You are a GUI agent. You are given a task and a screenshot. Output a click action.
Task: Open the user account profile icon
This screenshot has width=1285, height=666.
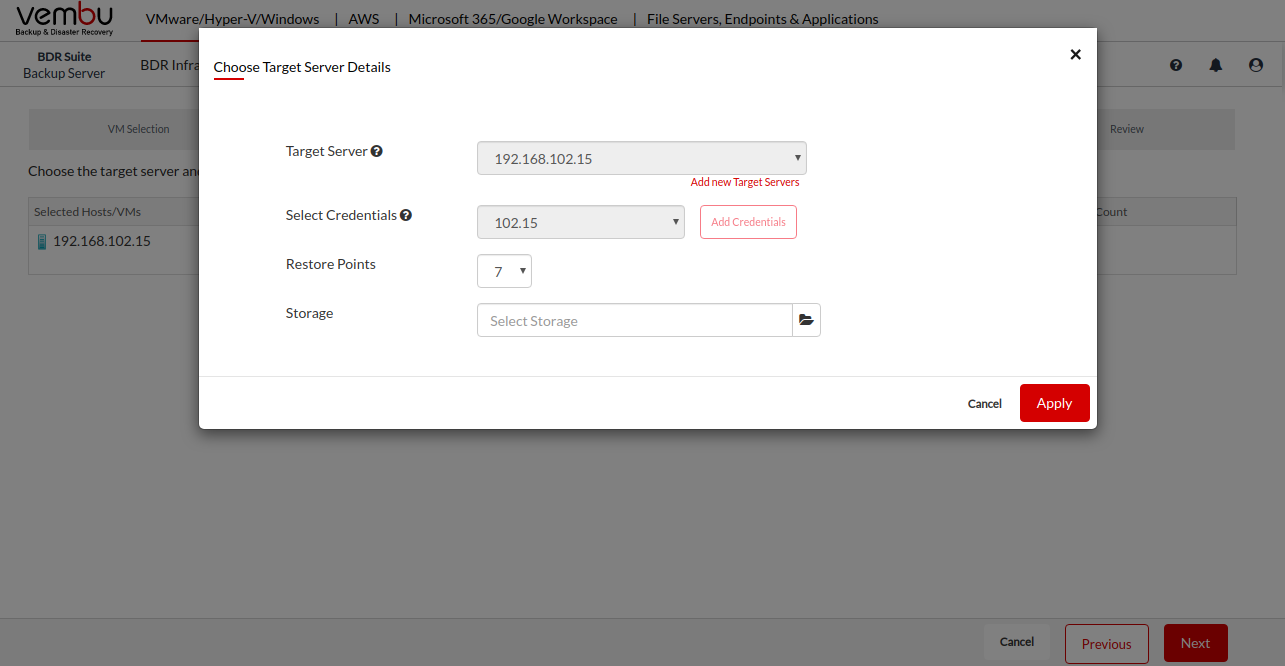coord(1256,65)
